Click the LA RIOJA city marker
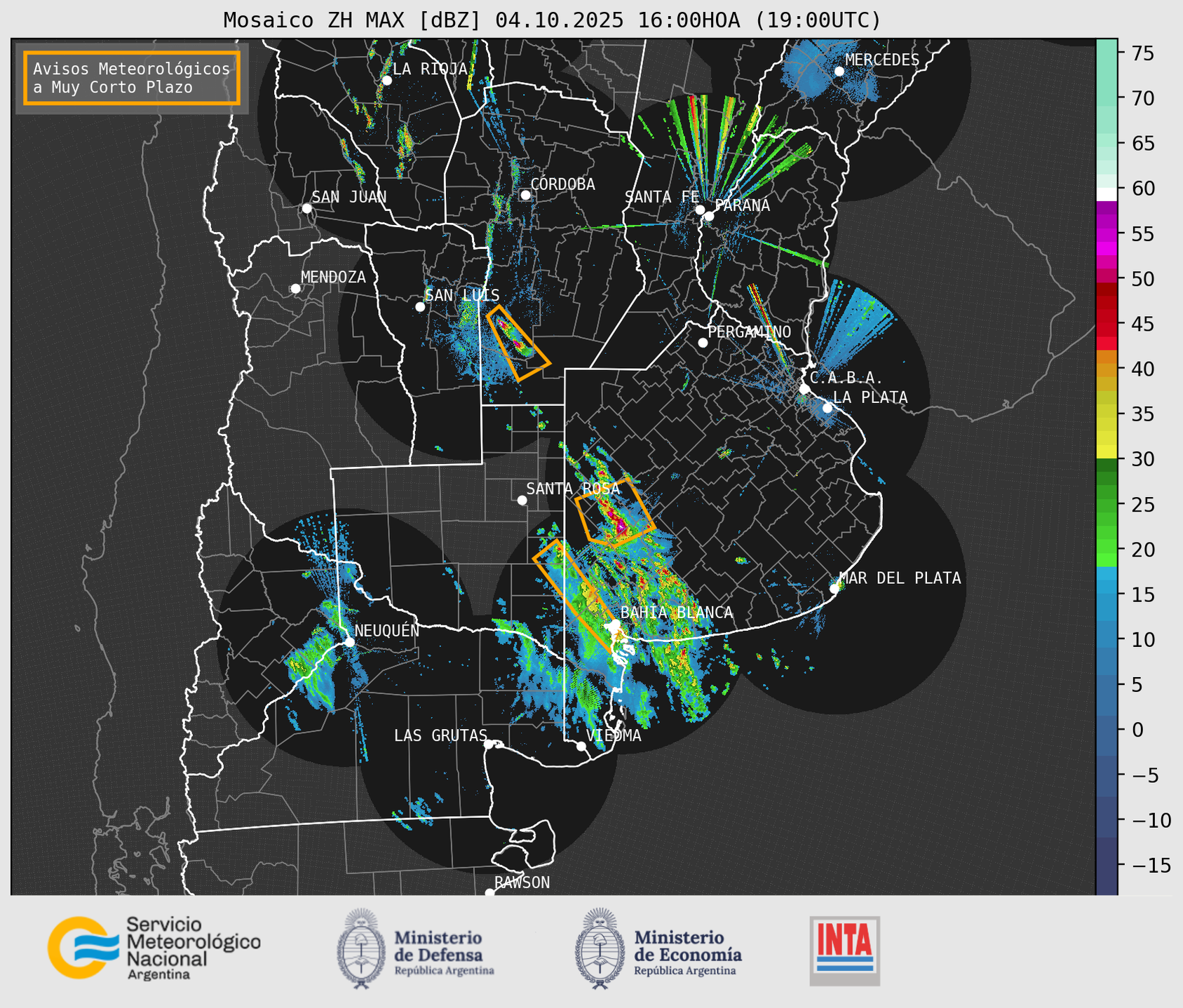This screenshot has width=1183, height=1008. (386, 81)
